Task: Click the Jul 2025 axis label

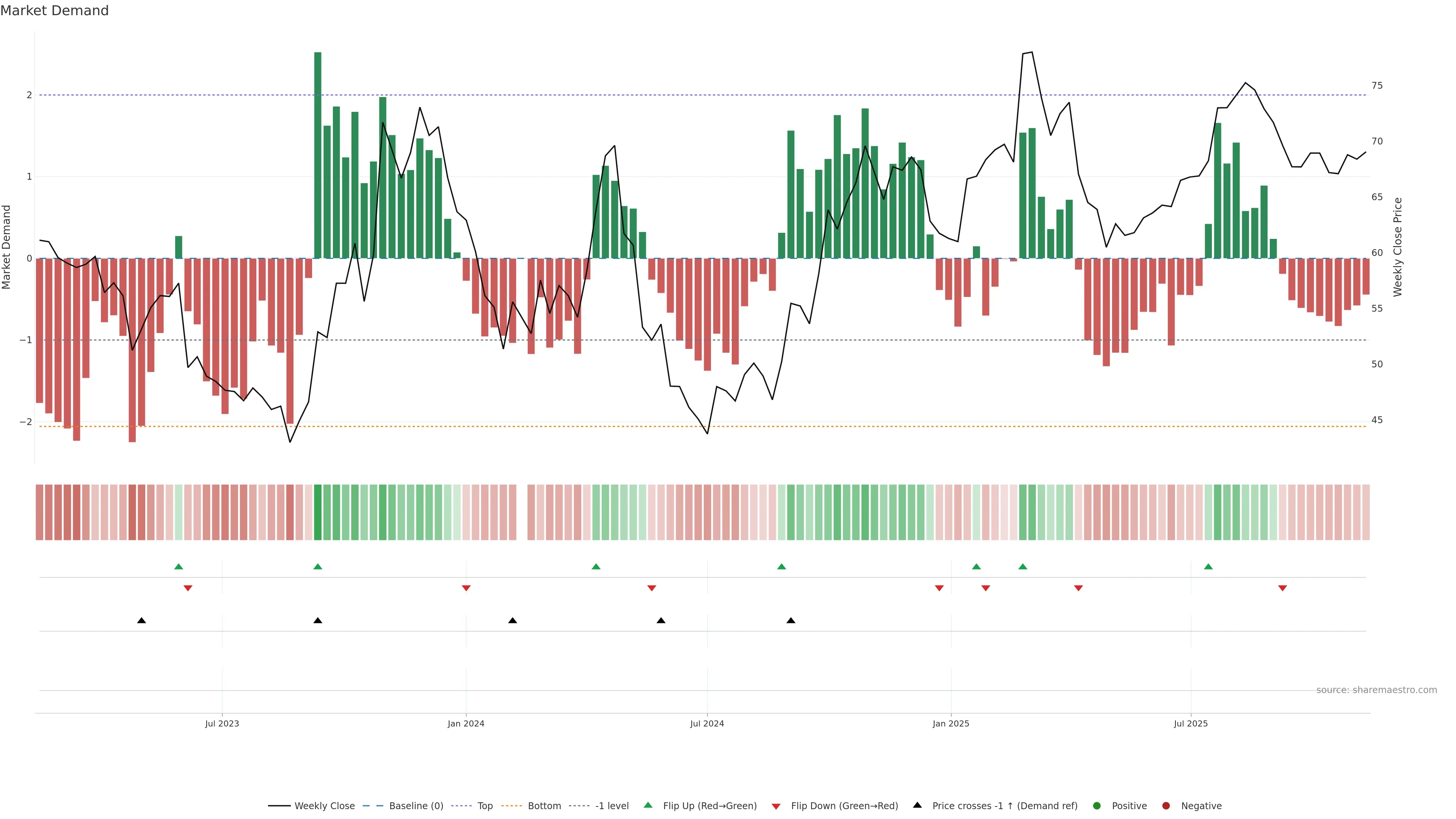Action: 1190,723
